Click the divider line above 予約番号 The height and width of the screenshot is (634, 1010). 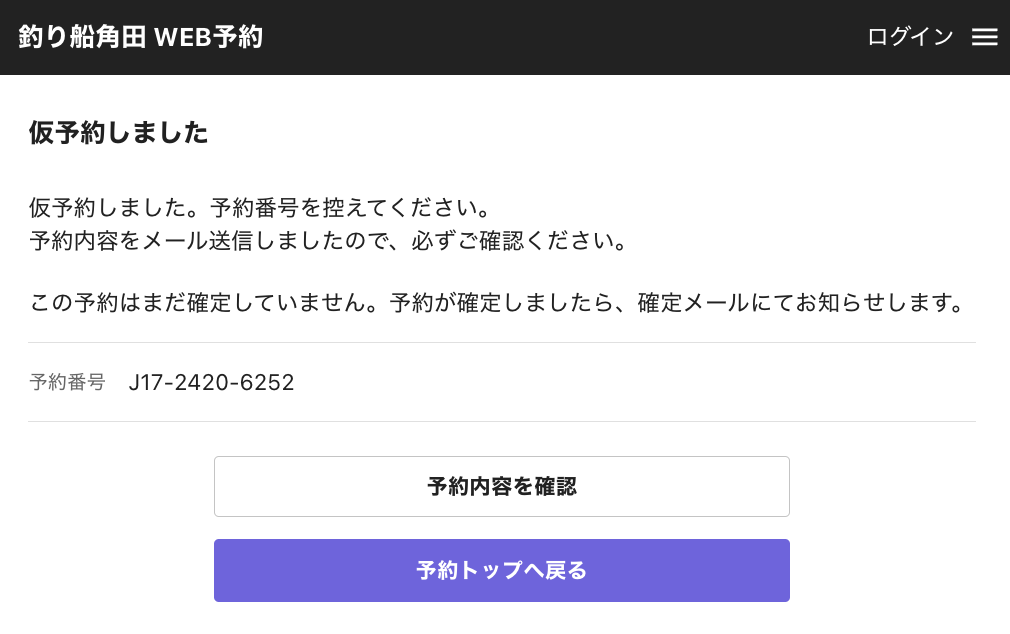(502, 342)
